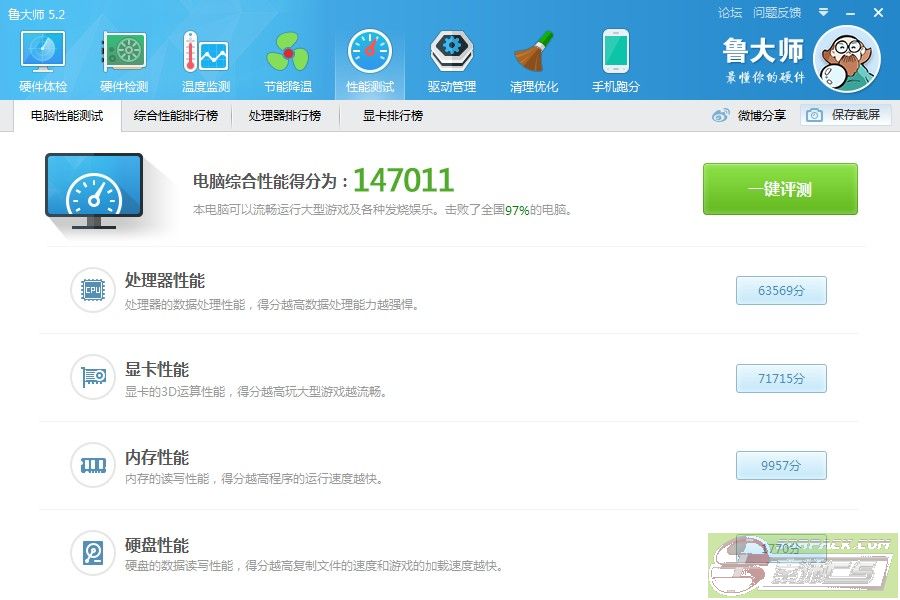Screen dimensions: 900x600
Task: Click the 保存截屏 button
Action: click(846, 115)
